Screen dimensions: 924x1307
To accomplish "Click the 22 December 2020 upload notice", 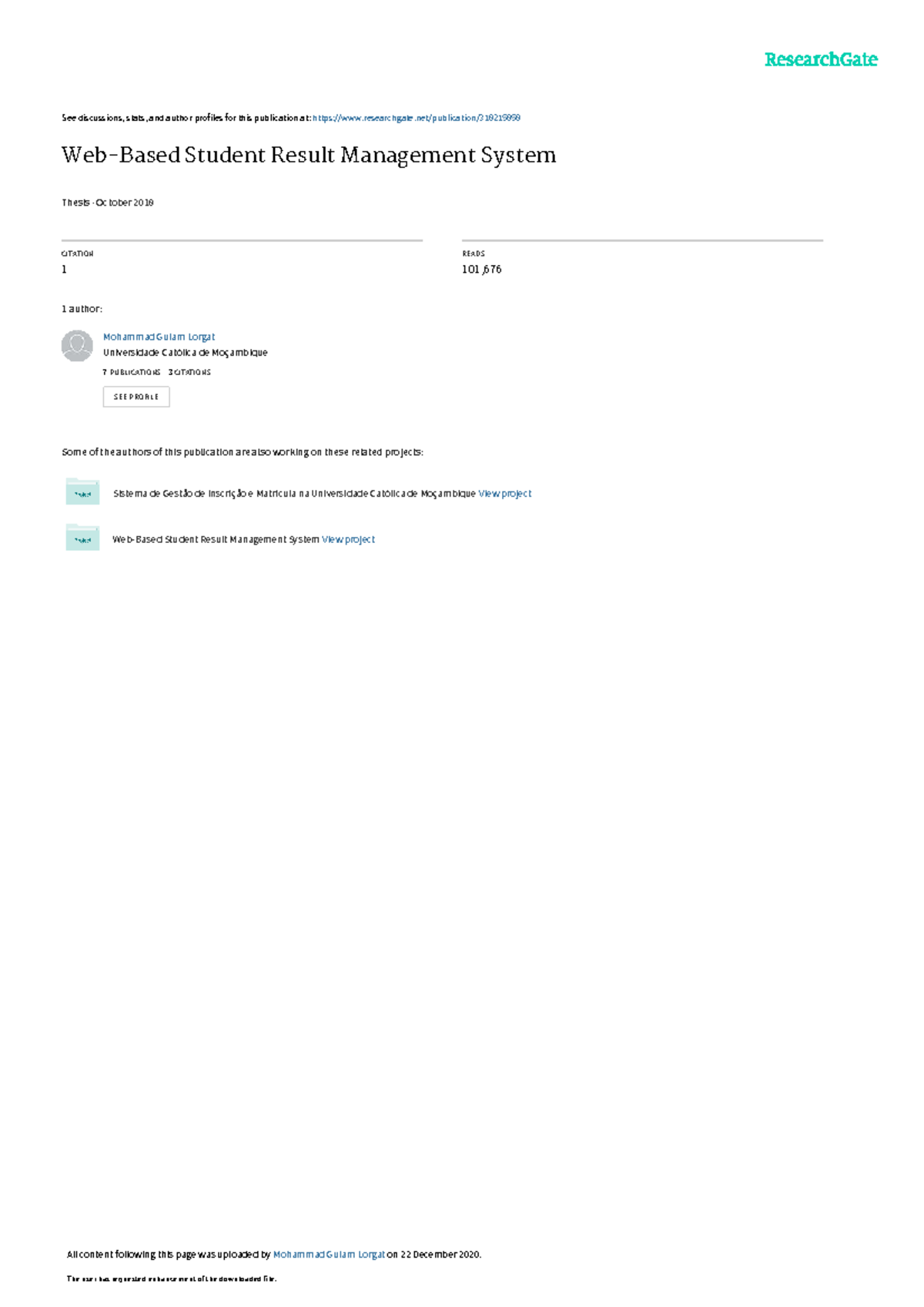I will (x=434, y=1255).
